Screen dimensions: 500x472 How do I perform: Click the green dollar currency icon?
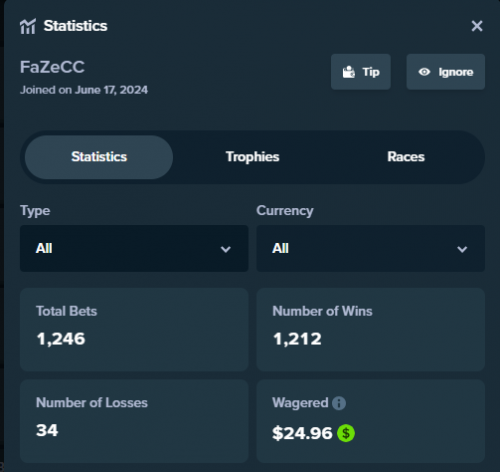coord(346,433)
